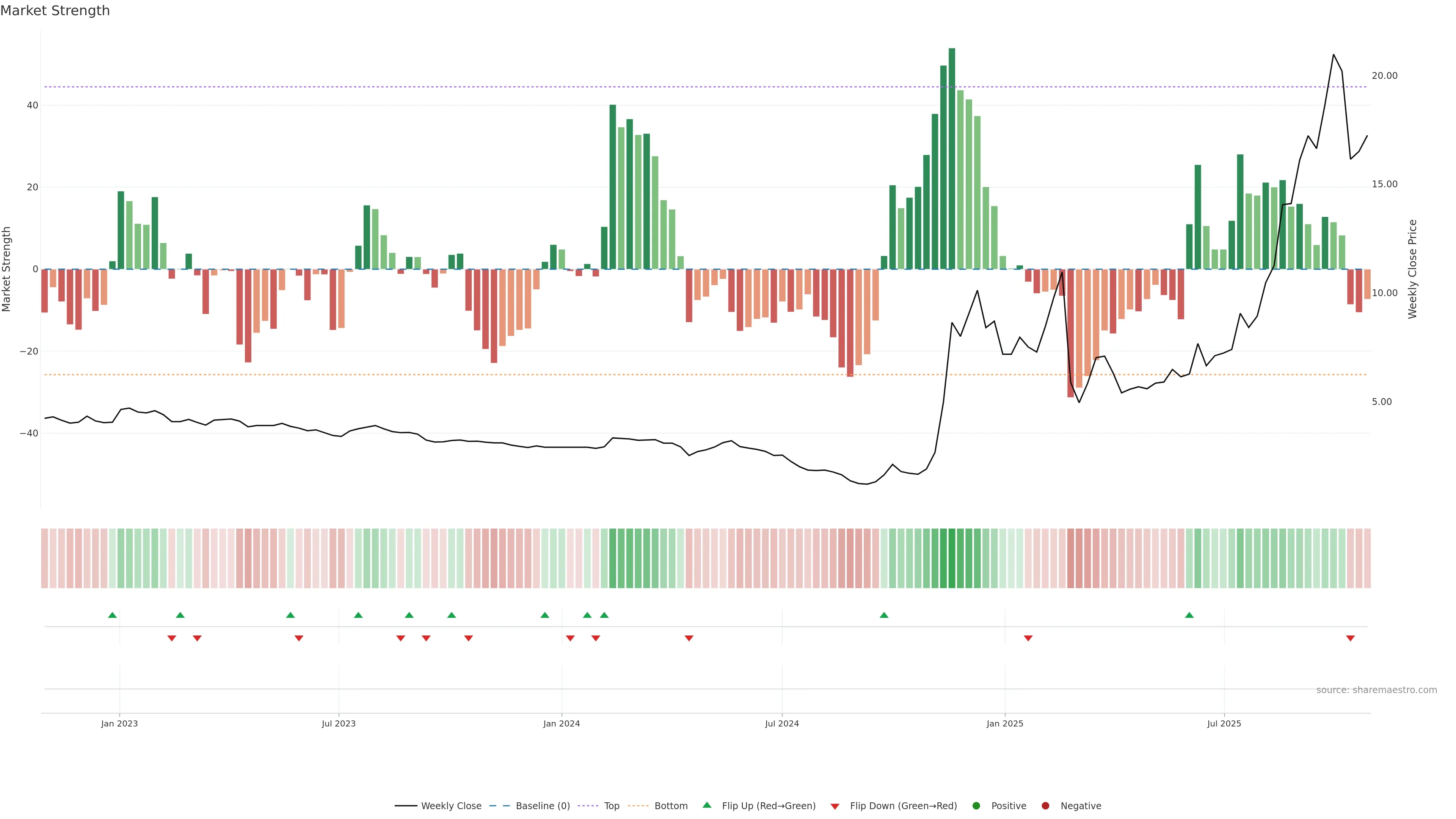This screenshot has height=819, width=1456.
Task: Click the Jul 2025 x-axis label
Action: (1224, 723)
